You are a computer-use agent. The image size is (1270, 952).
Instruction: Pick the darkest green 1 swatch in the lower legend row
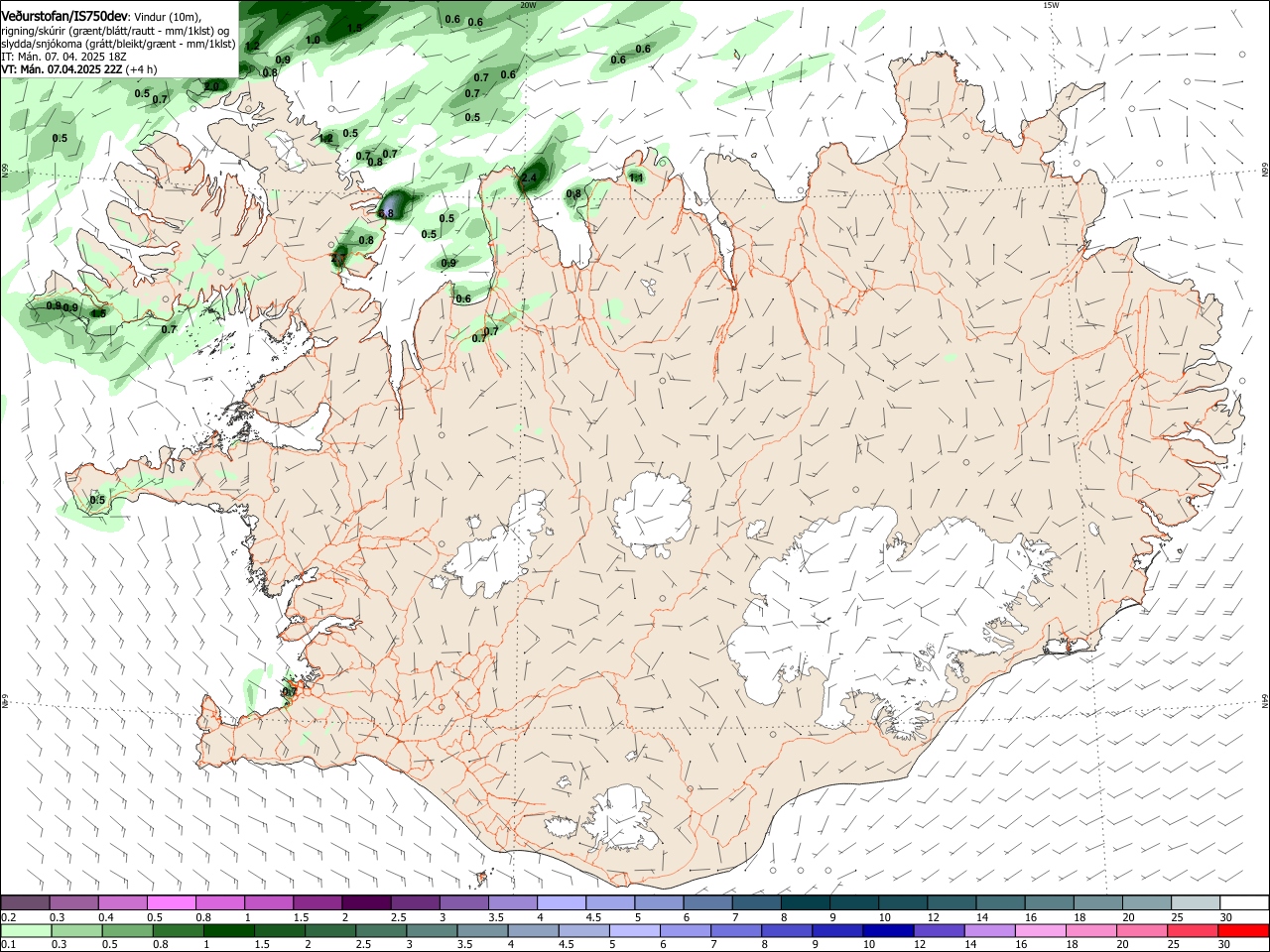(x=229, y=930)
